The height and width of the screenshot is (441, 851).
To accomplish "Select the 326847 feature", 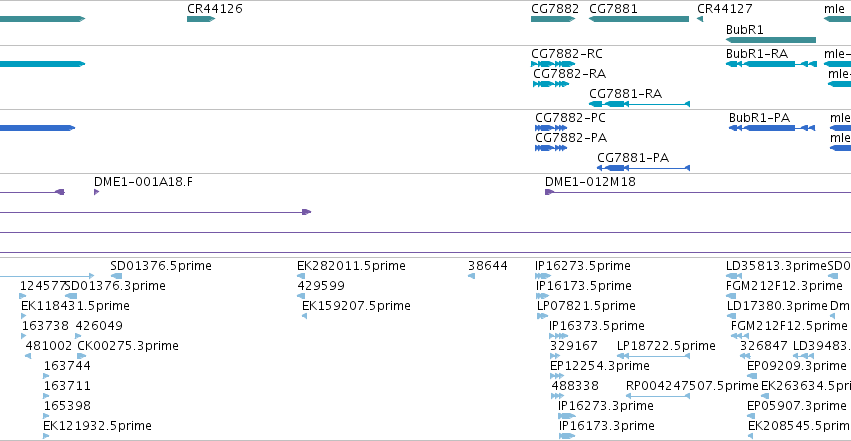I will click(x=745, y=356).
